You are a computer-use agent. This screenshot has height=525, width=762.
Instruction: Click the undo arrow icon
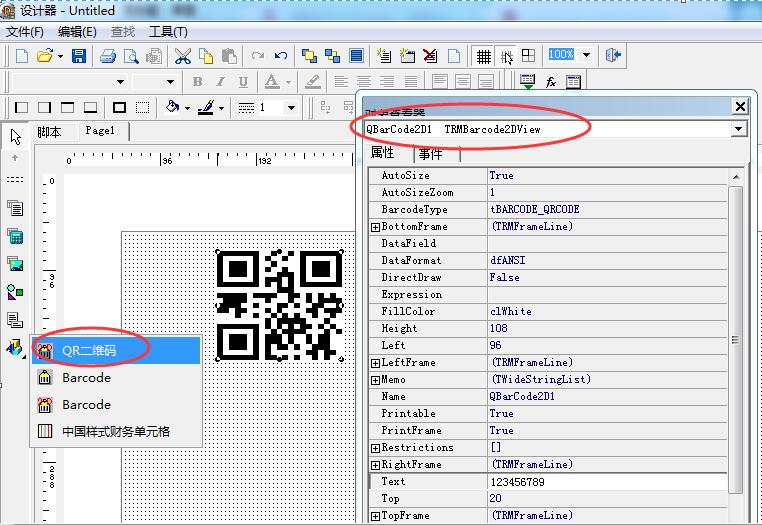tap(281, 56)
